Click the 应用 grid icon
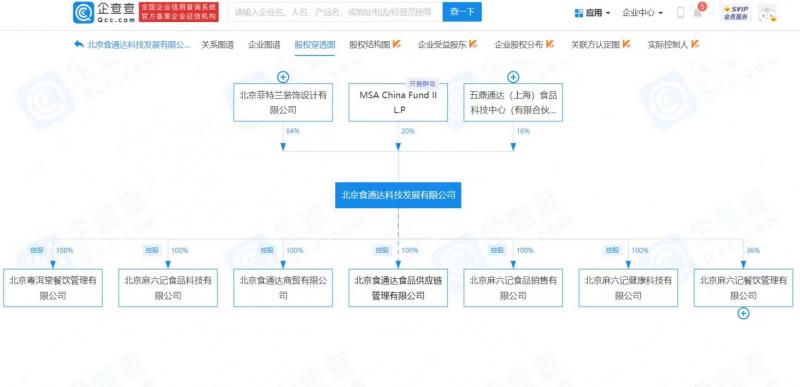Screen dimensions: 800x387 tap(579, 13)
